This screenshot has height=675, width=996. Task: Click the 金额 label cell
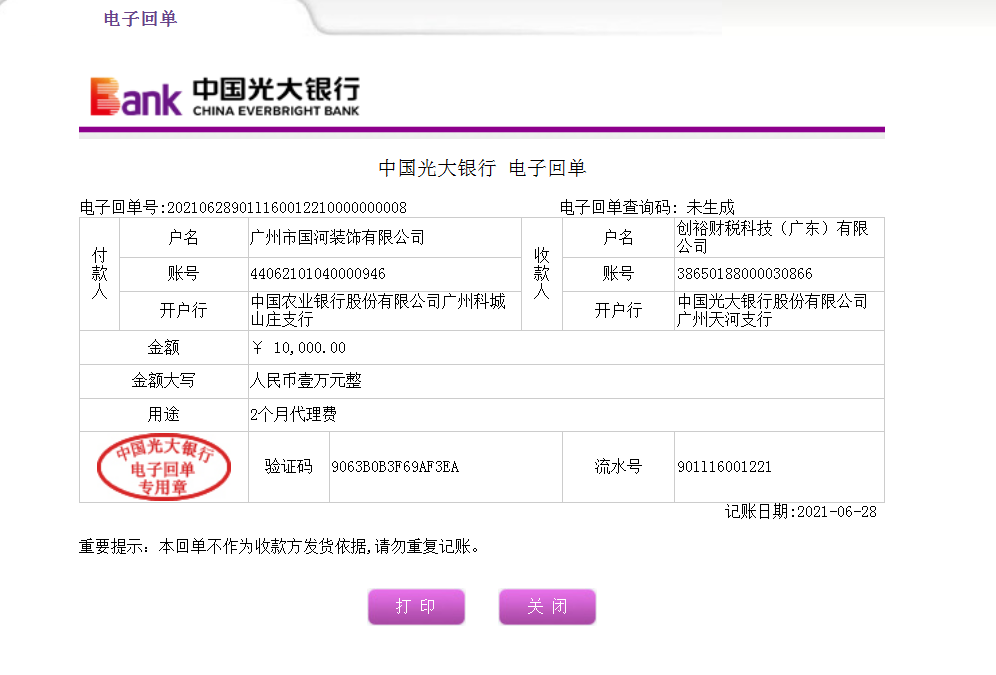coord(163,347)
